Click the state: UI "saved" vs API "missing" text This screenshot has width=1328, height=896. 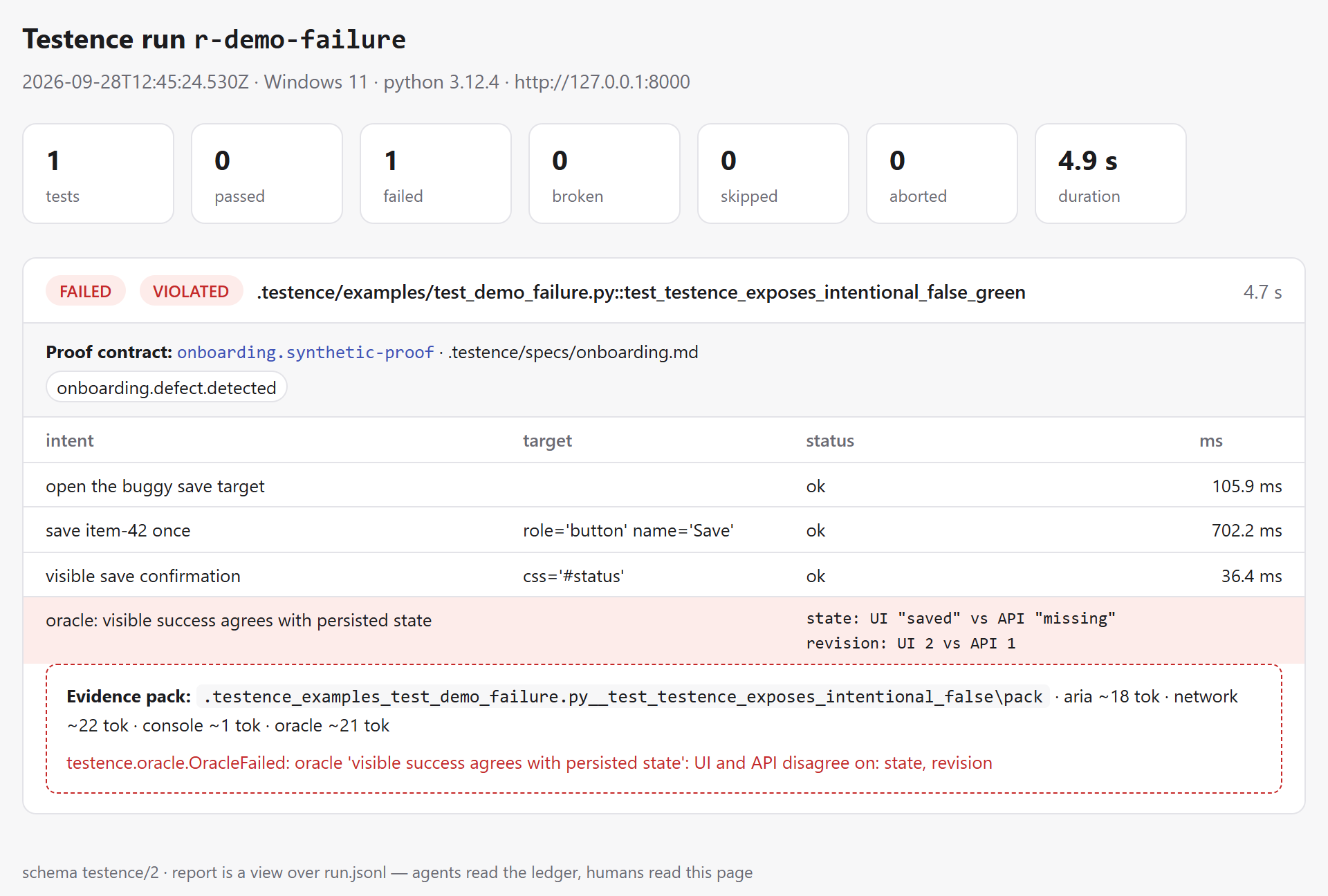pyautogui.click(x=961, y=619)
